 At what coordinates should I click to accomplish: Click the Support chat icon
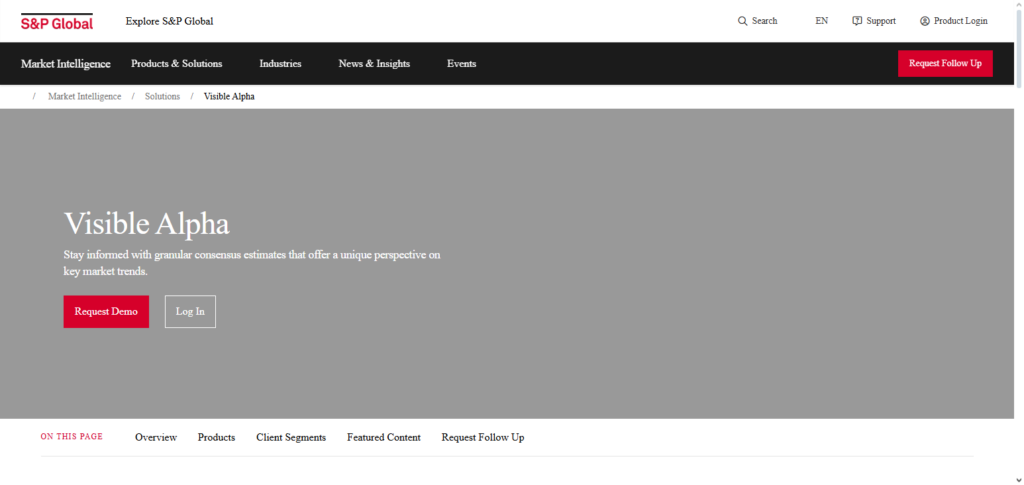pyautogui.click(x=857, y=21)
